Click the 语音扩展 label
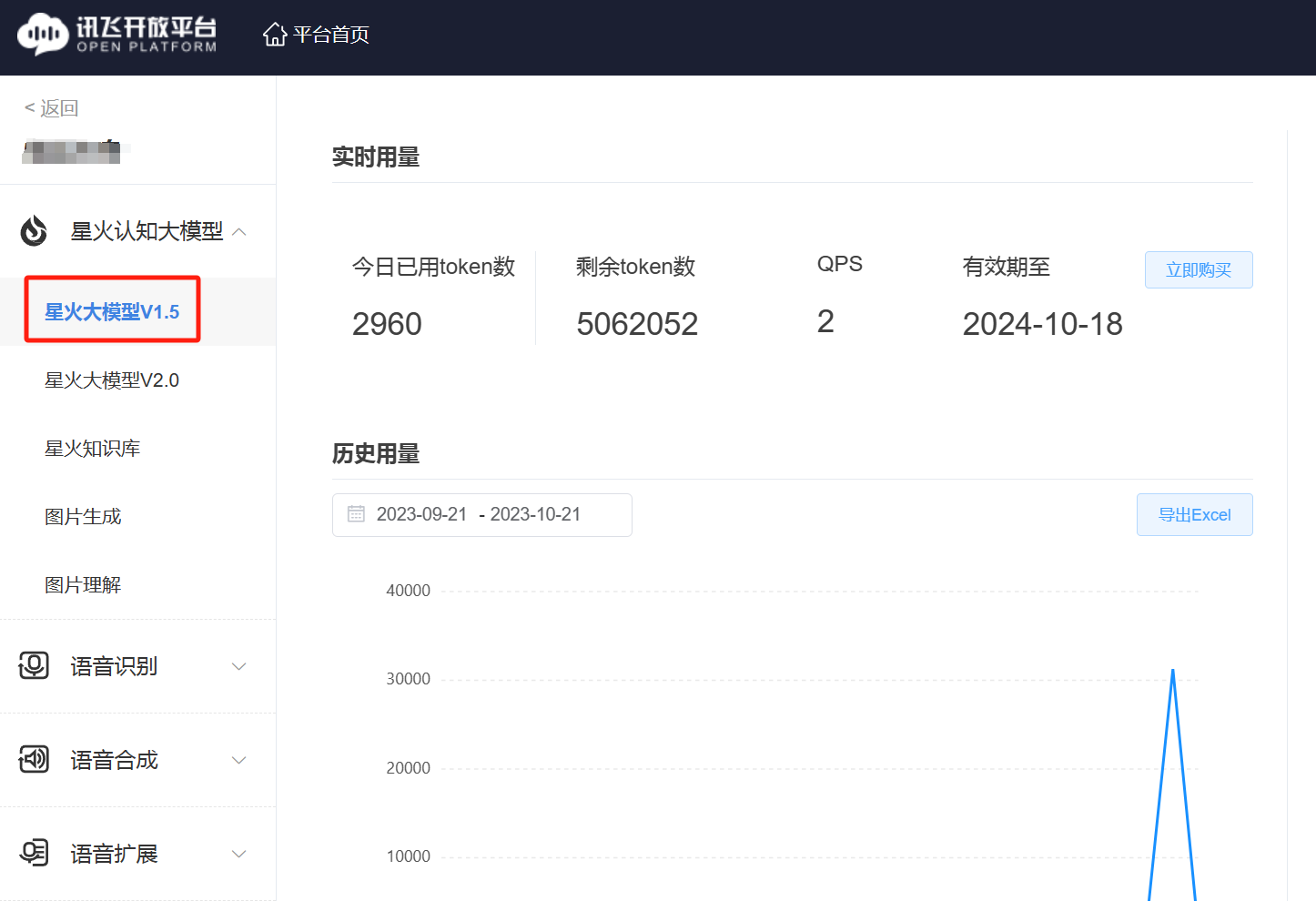Screen dimensions: 1316x901 pos(115,854)
